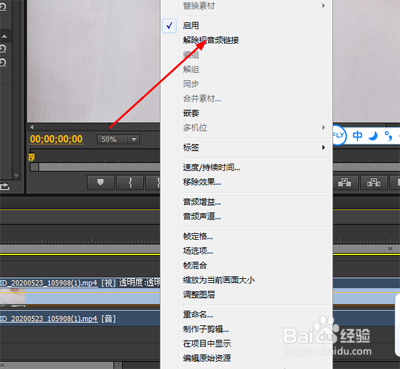Expand the 标签 submenu
Image resolution: width=400 pixels, height=369 pixels.
pyautogui.click(x=247, y=148)
